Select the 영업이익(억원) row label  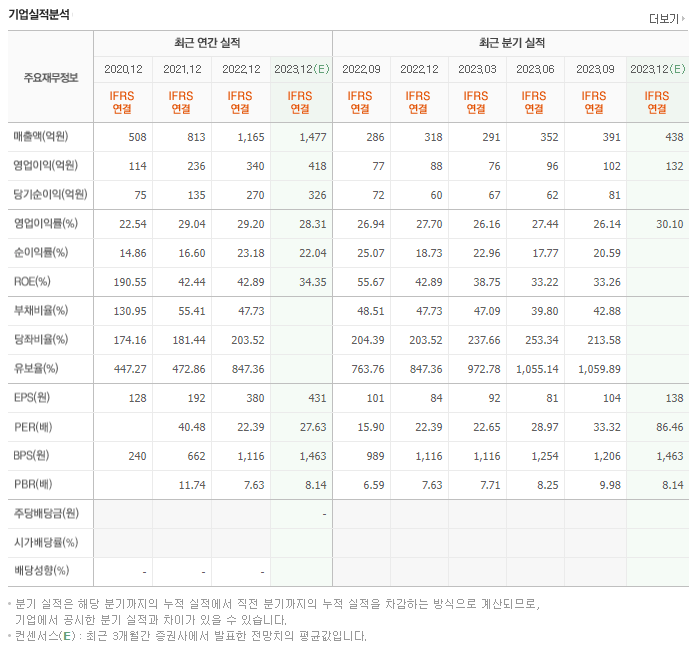coord(46,166)
